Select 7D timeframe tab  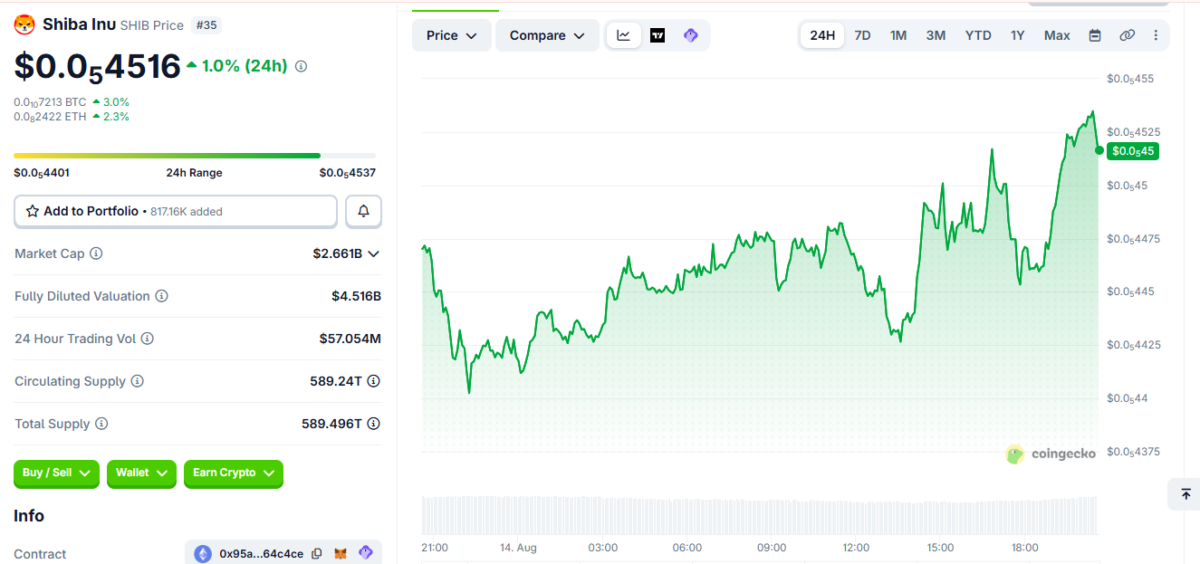tap(862, 35)
